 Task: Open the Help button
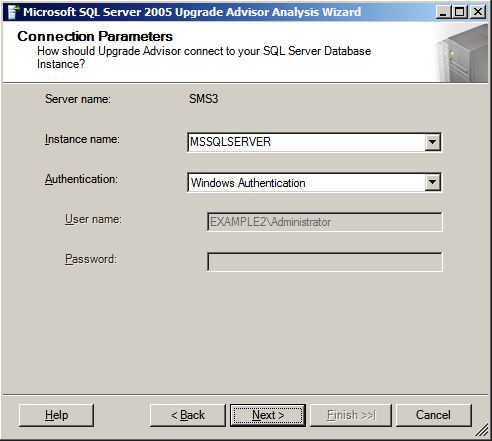[x=56, y=415]
